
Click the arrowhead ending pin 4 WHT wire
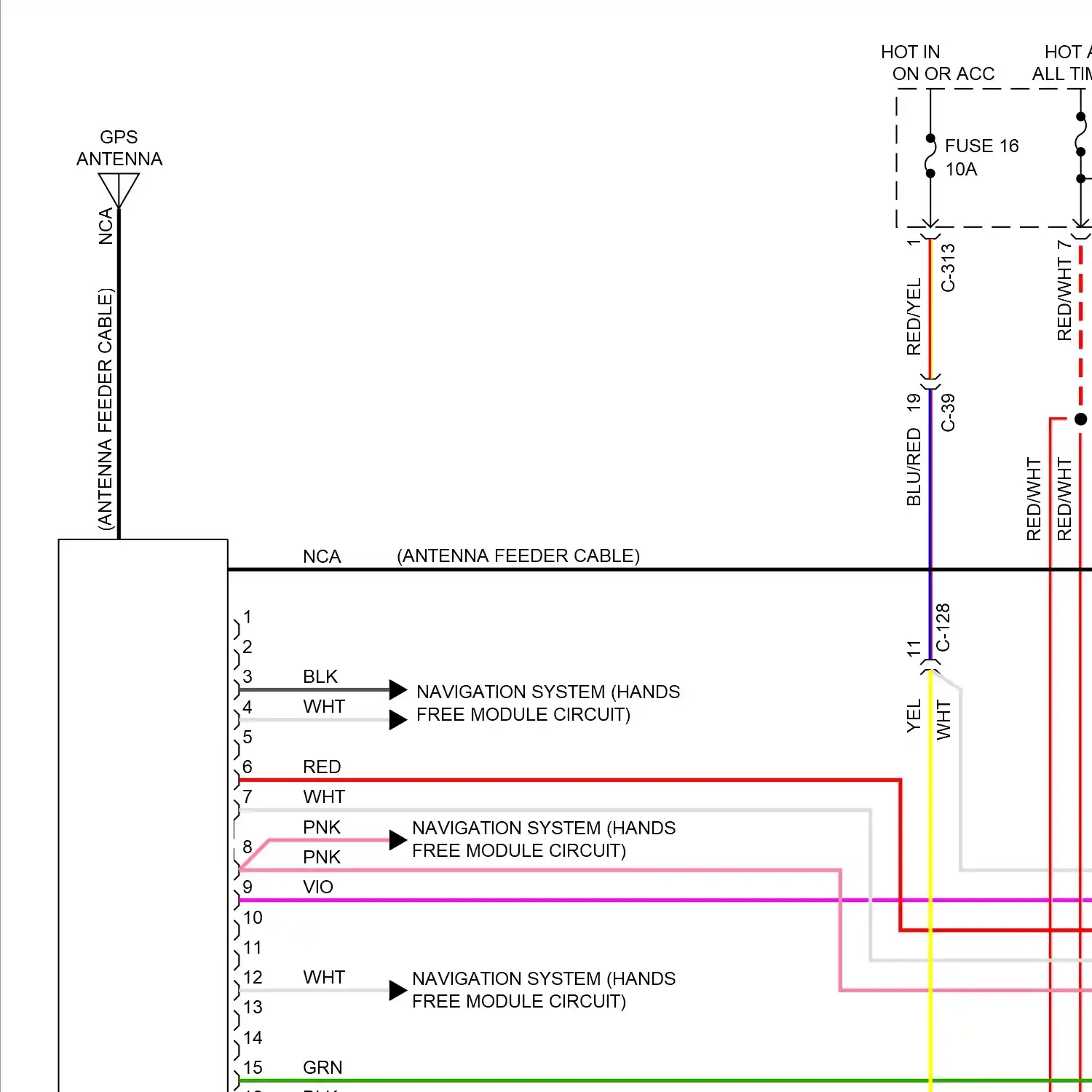pyautogui.click(x=398, y=720)
